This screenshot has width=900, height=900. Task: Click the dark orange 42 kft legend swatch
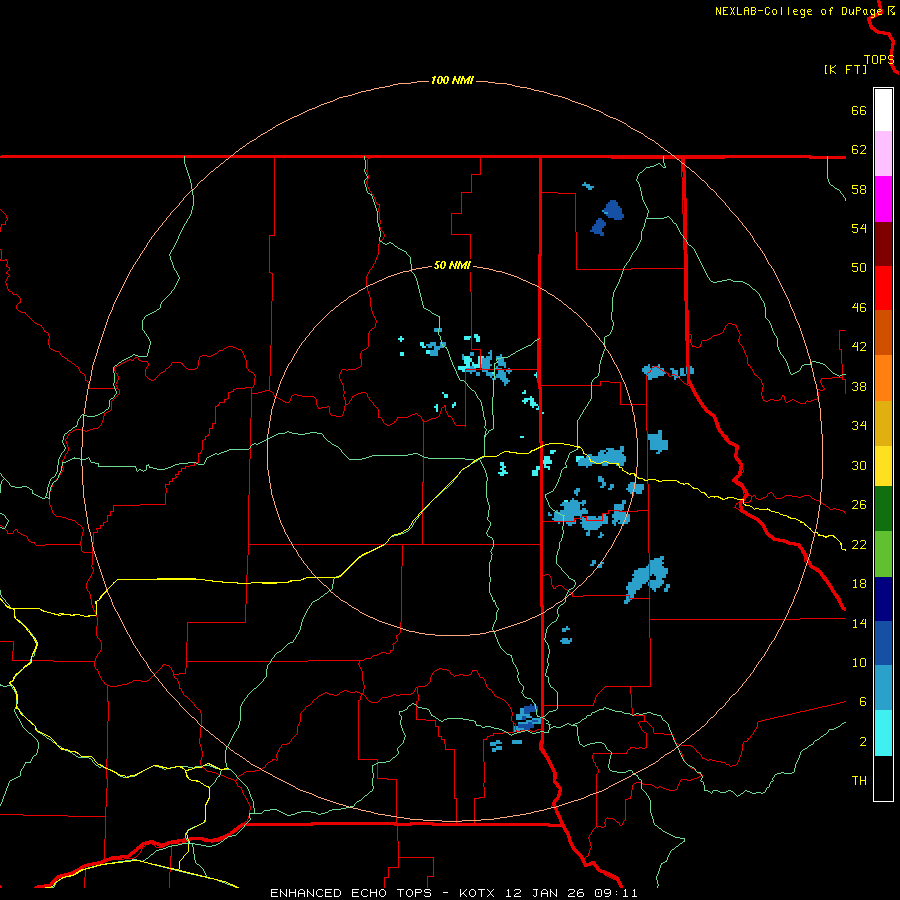(883, 332)
